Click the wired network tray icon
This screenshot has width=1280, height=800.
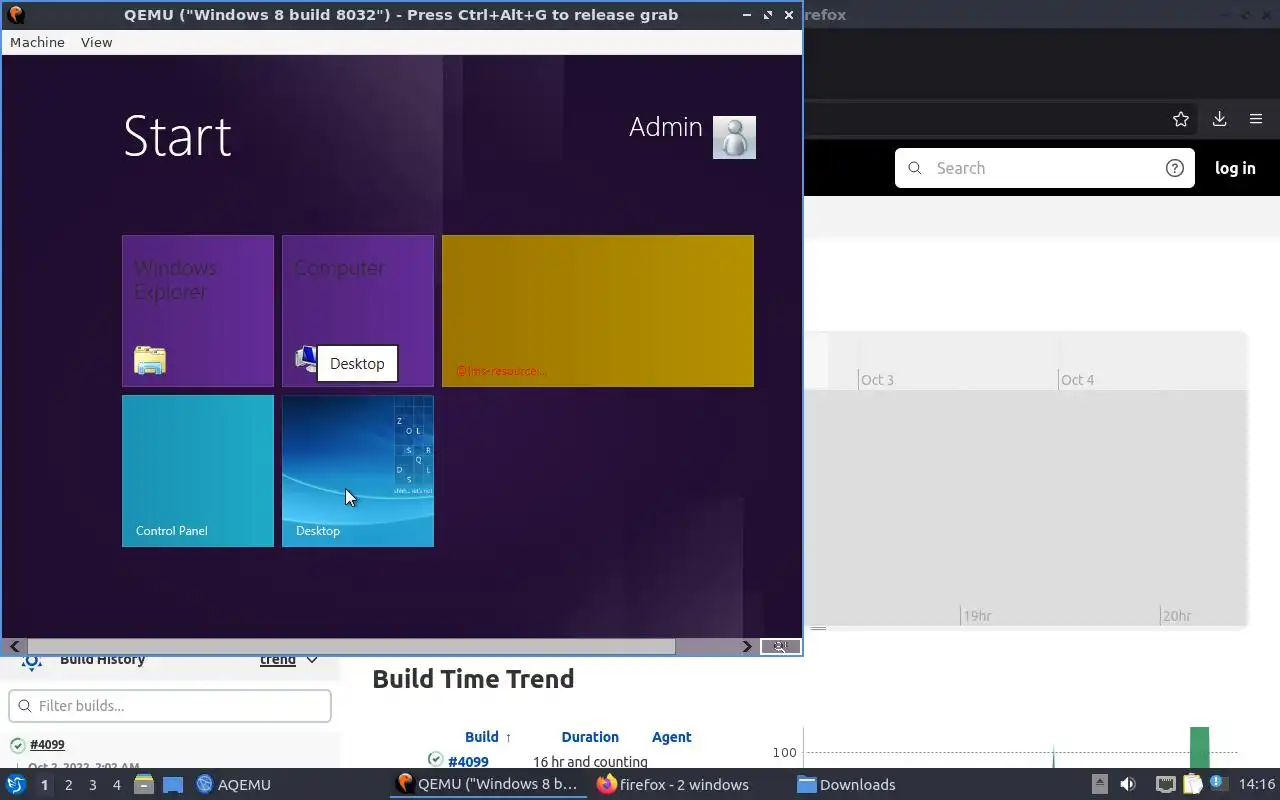(1165, 784)
